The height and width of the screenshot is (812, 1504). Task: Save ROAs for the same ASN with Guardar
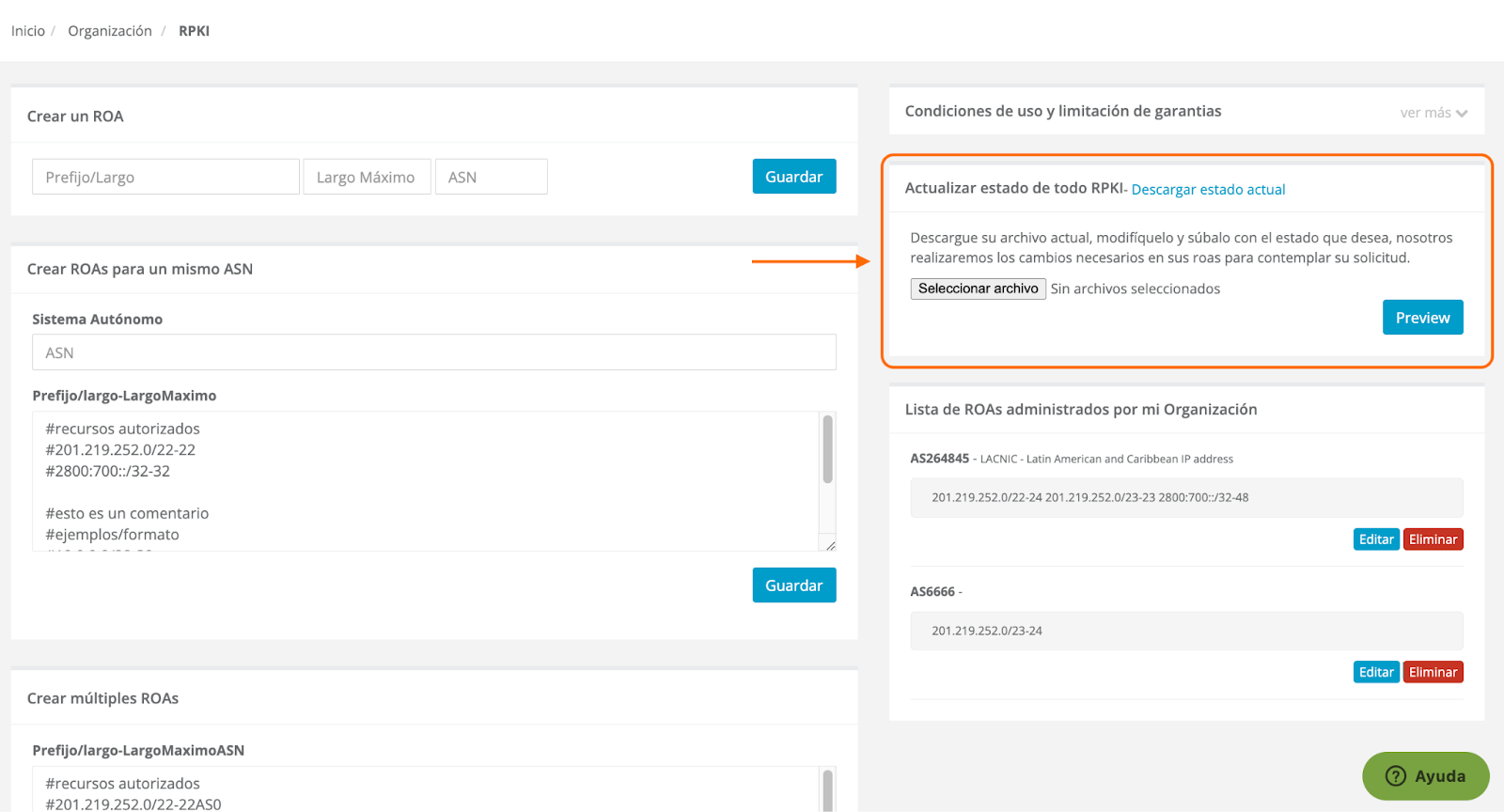[x=793, y=586]
